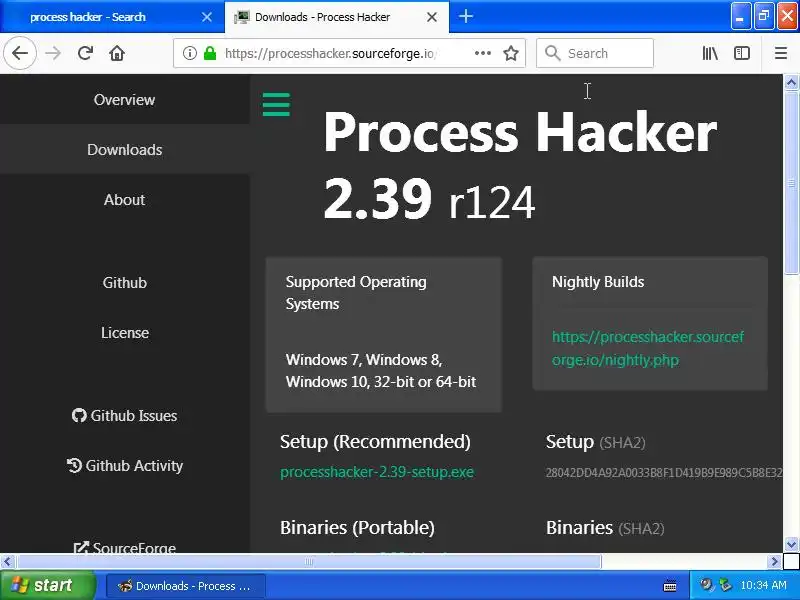Toggle the browser sidebar icon
800x600 pixels.
point(741,53)
